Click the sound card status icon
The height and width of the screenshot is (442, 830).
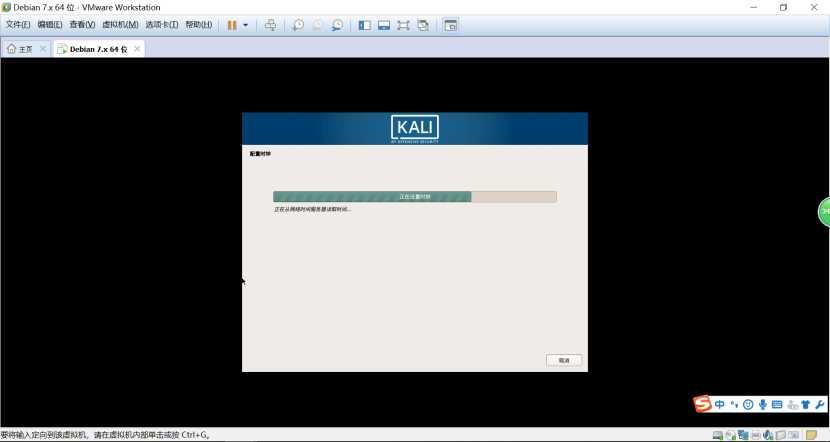(x=768, y=435)
